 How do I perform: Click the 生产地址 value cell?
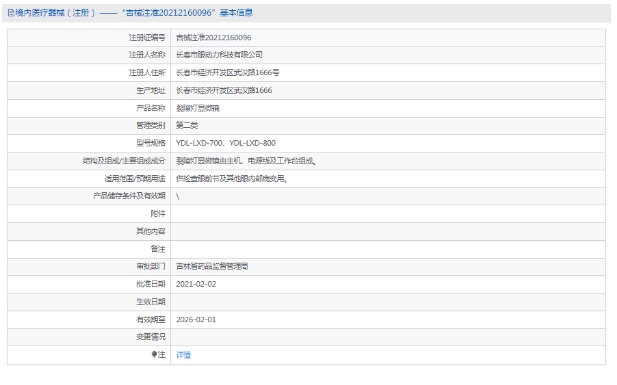coord(388,91)
